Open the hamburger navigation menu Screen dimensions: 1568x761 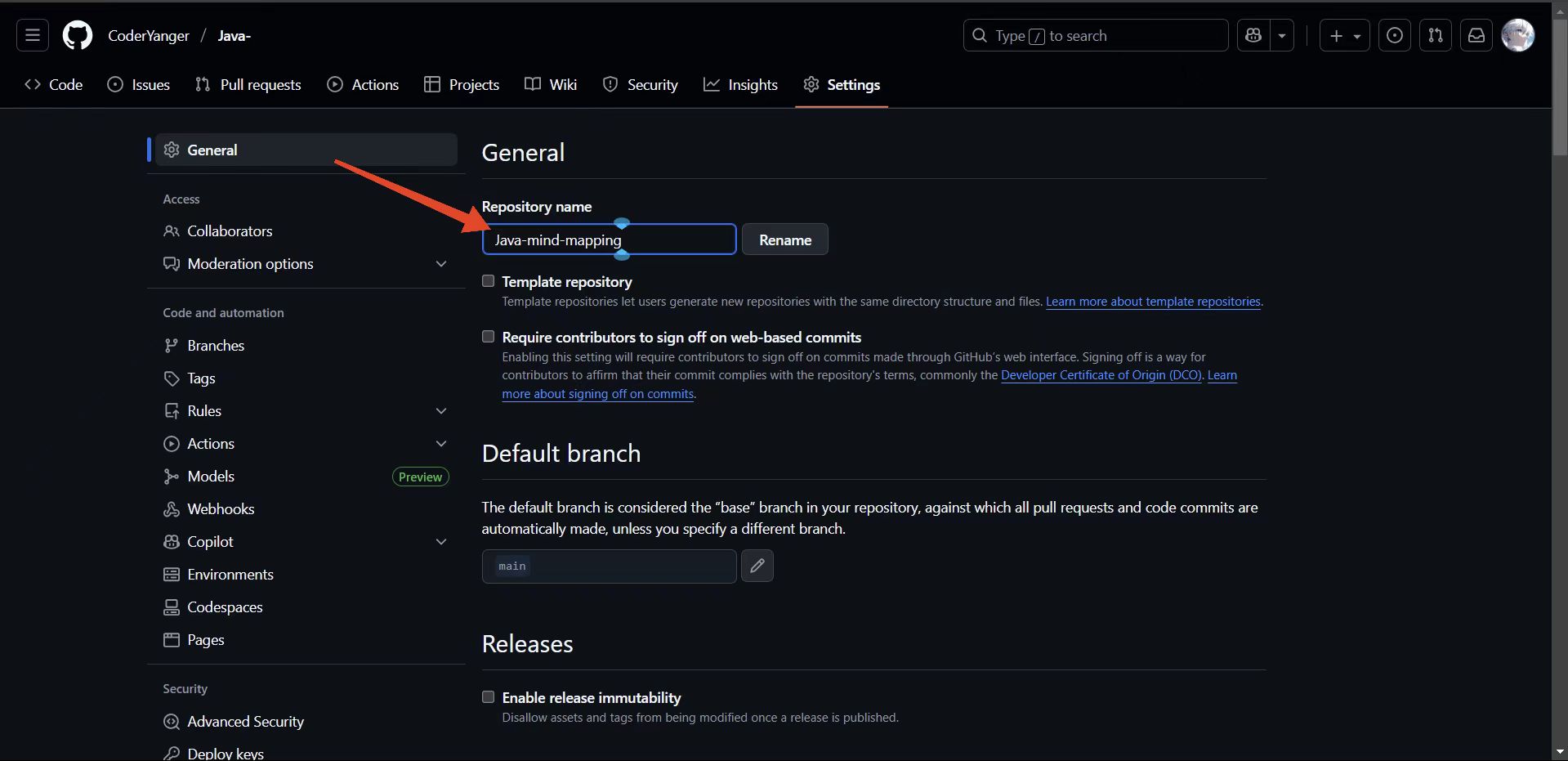pos(33,35)
